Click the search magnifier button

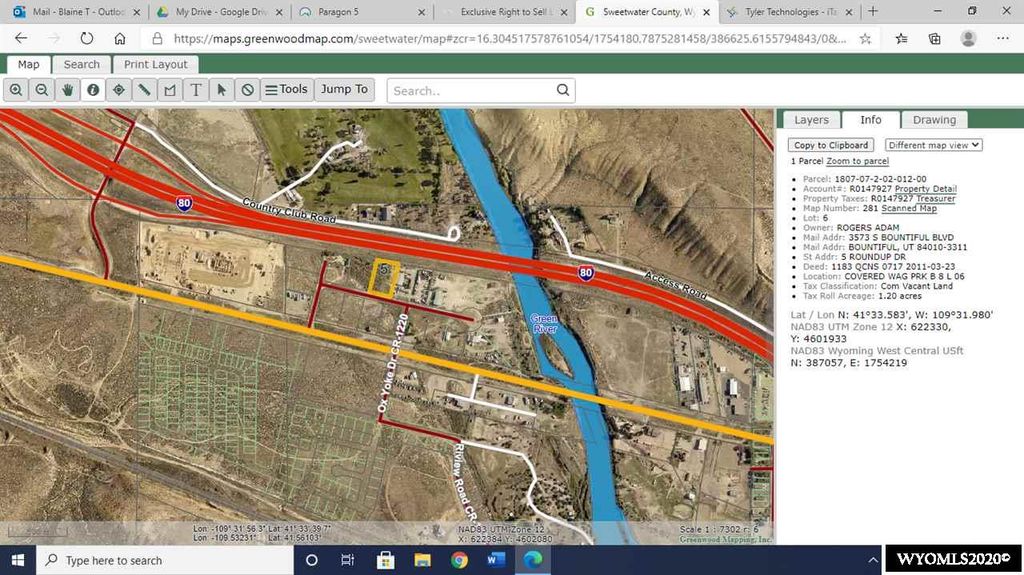coord(563,90)
